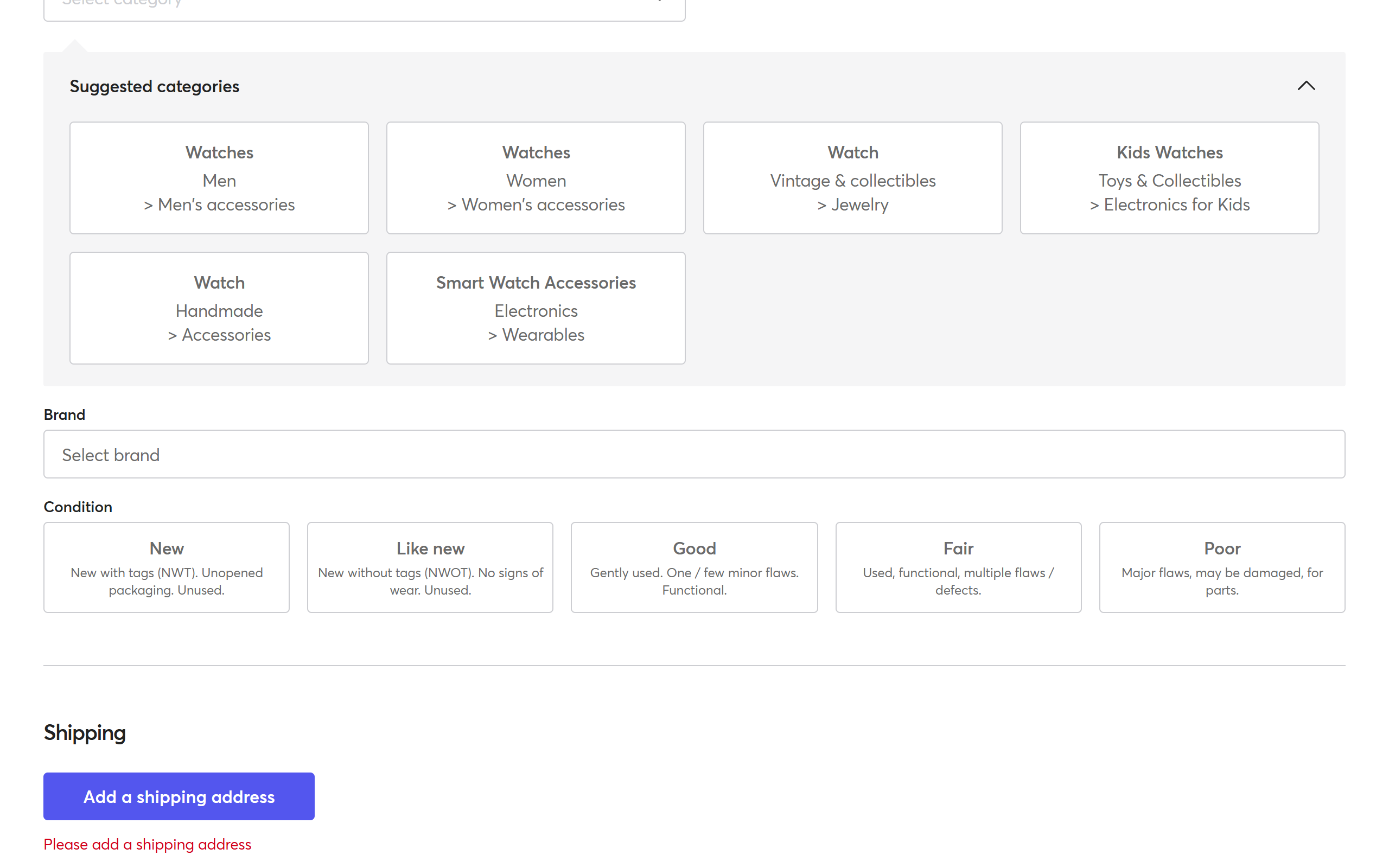Set condition to Poor

click(1222, 567)
